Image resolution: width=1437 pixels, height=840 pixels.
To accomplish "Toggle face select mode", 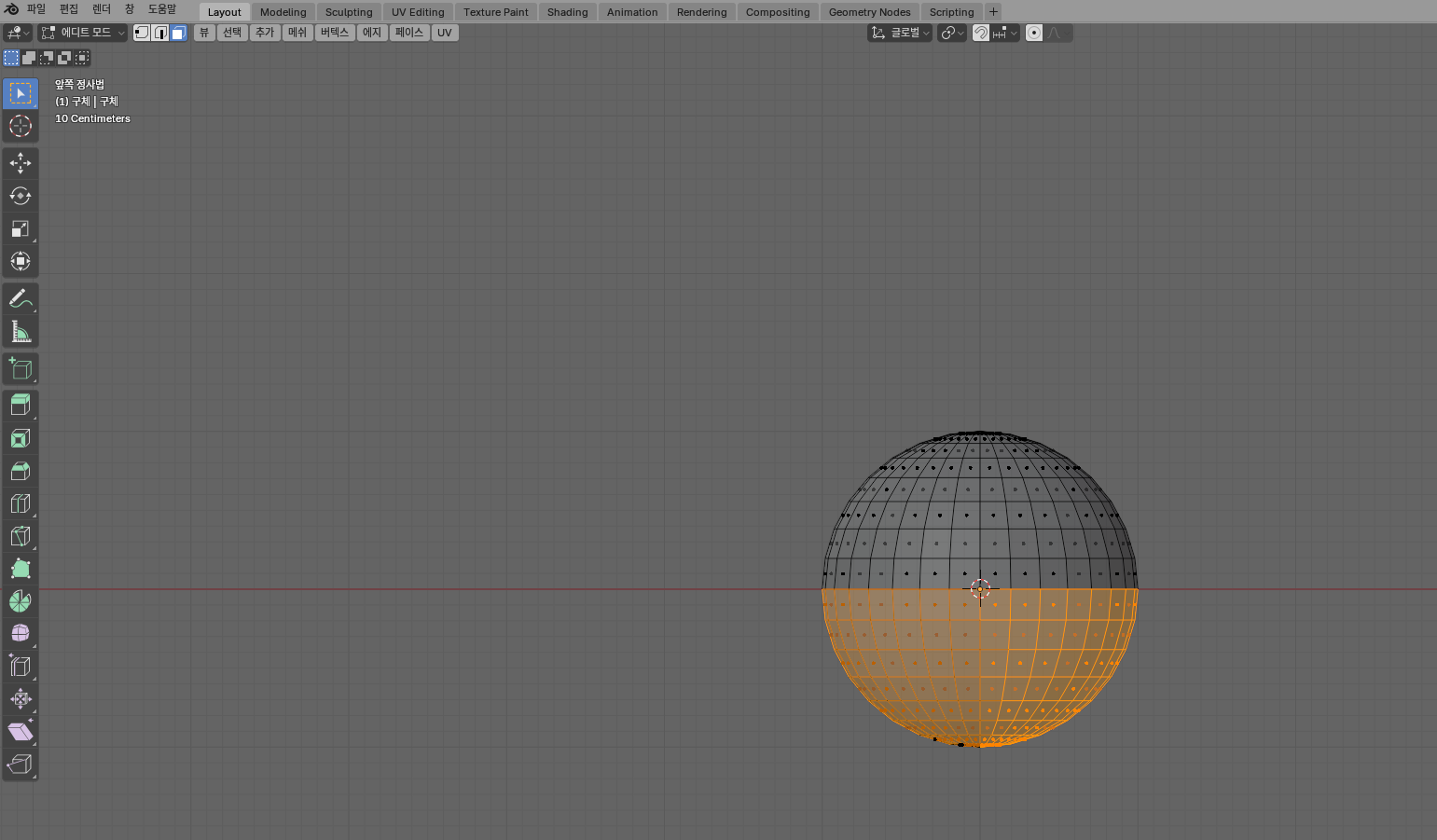I will (x=178, y=33).
